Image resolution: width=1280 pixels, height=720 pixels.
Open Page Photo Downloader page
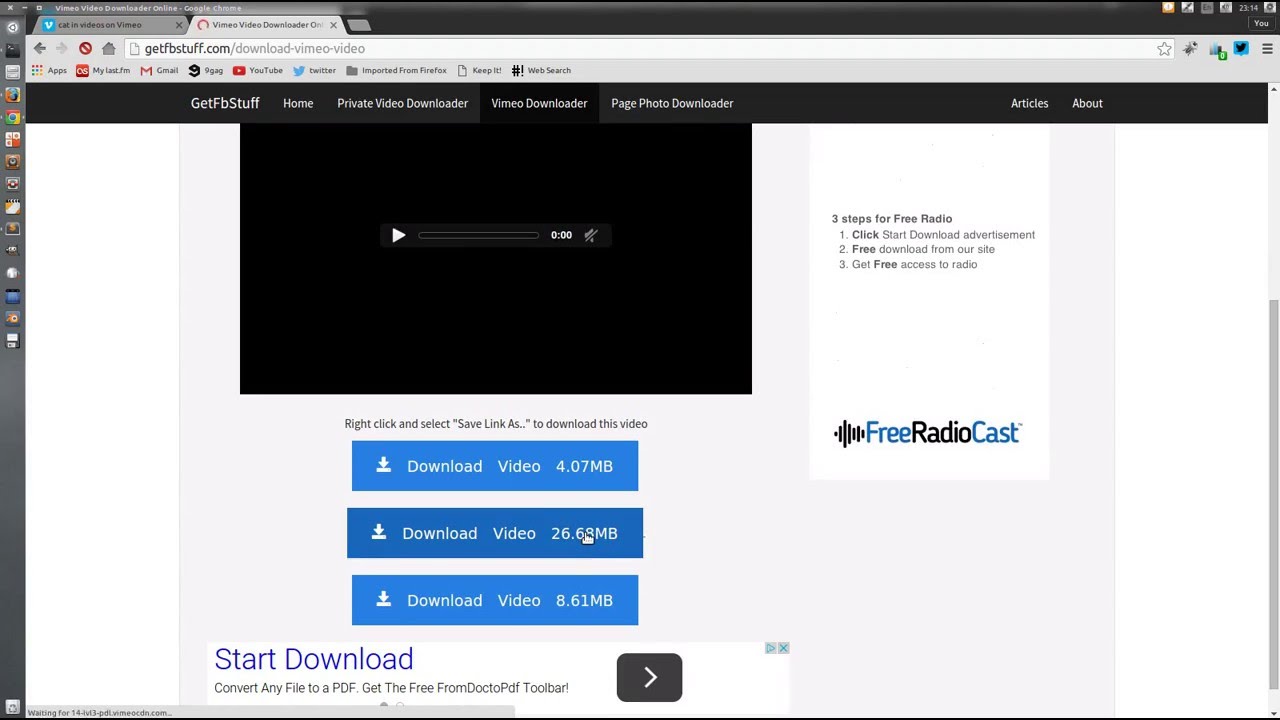click(x=672, y=103)
